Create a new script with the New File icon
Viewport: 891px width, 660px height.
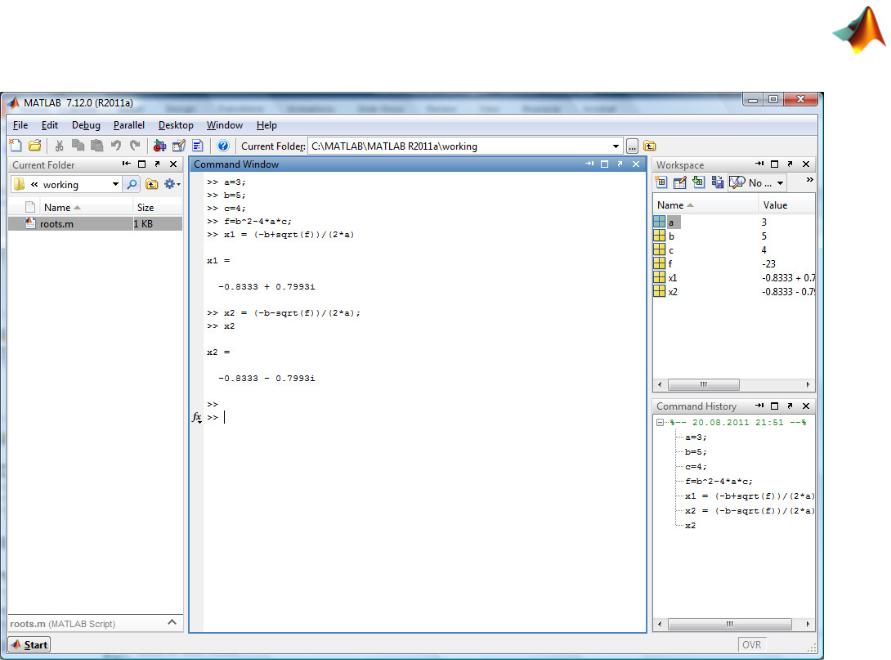pyautogui.click(x=16, y=146)
